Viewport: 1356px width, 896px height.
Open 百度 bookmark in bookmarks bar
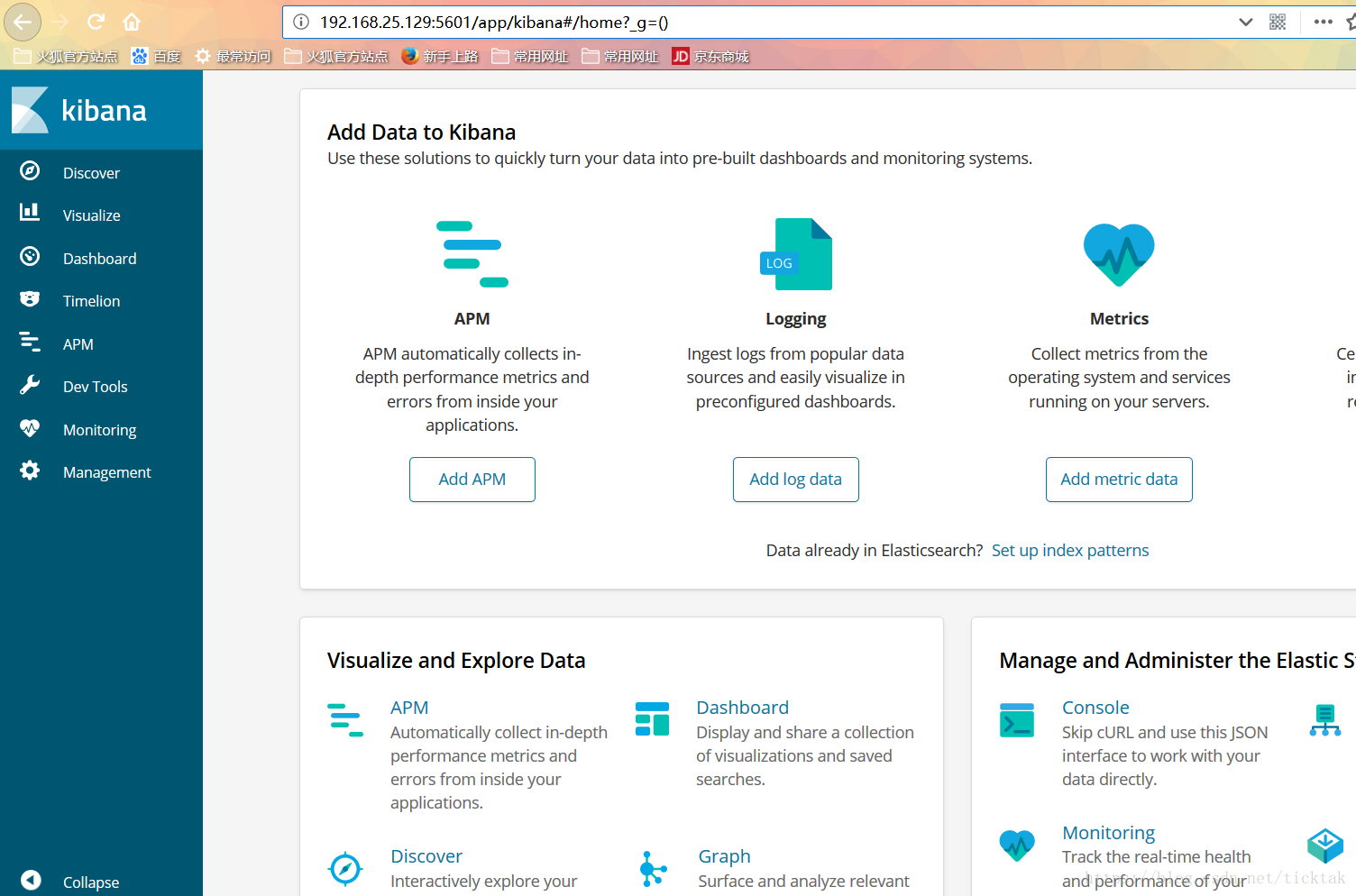tap(156, 56)
